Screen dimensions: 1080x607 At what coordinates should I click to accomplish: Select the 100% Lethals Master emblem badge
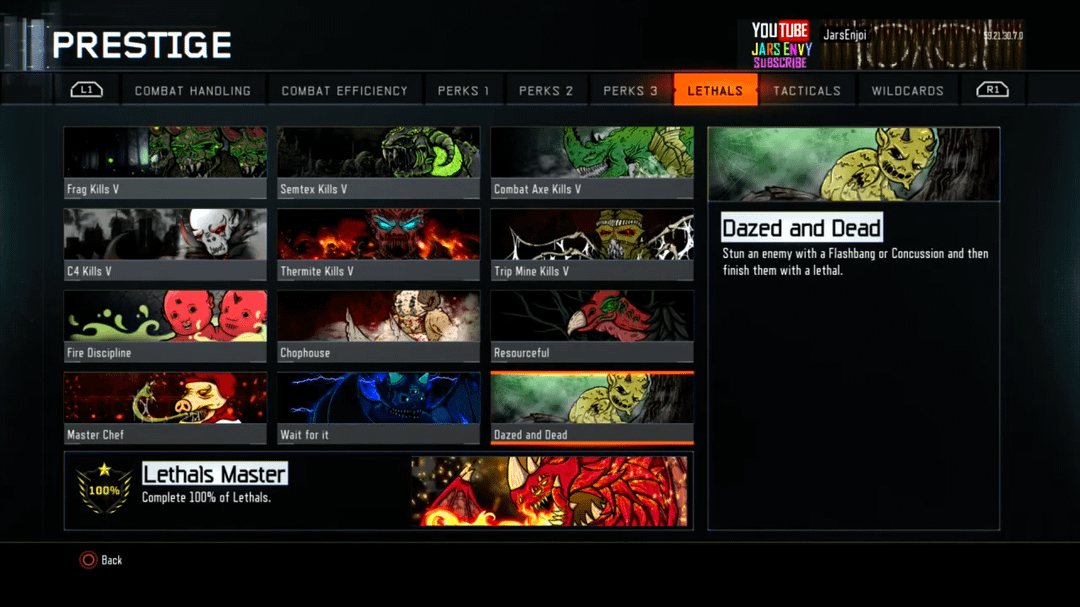pos(104,489)
